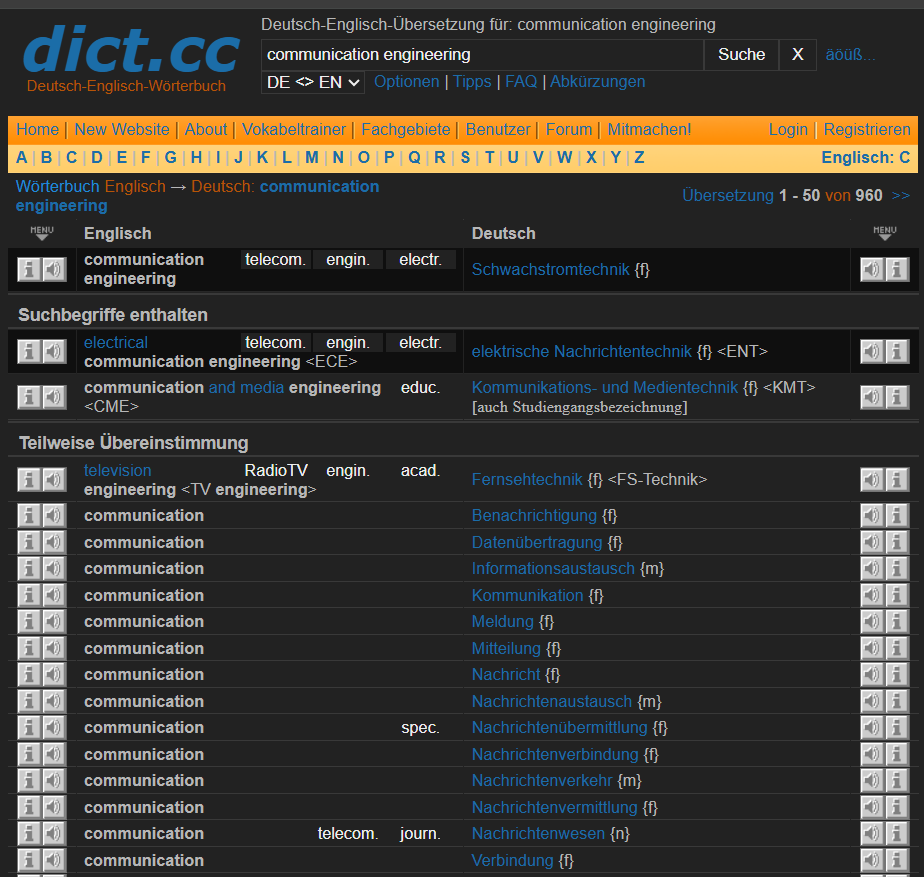The height and width of the screenshot is (877, 924).
Task: Open info icon beside Fernsehtechnik
Action: [x=897, y=480]
